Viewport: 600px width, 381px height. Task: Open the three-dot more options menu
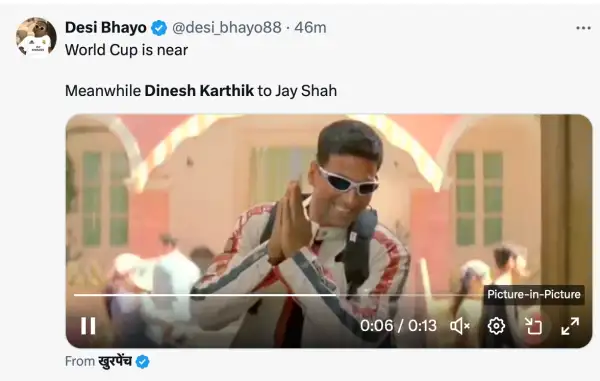[x=583, y=28]
